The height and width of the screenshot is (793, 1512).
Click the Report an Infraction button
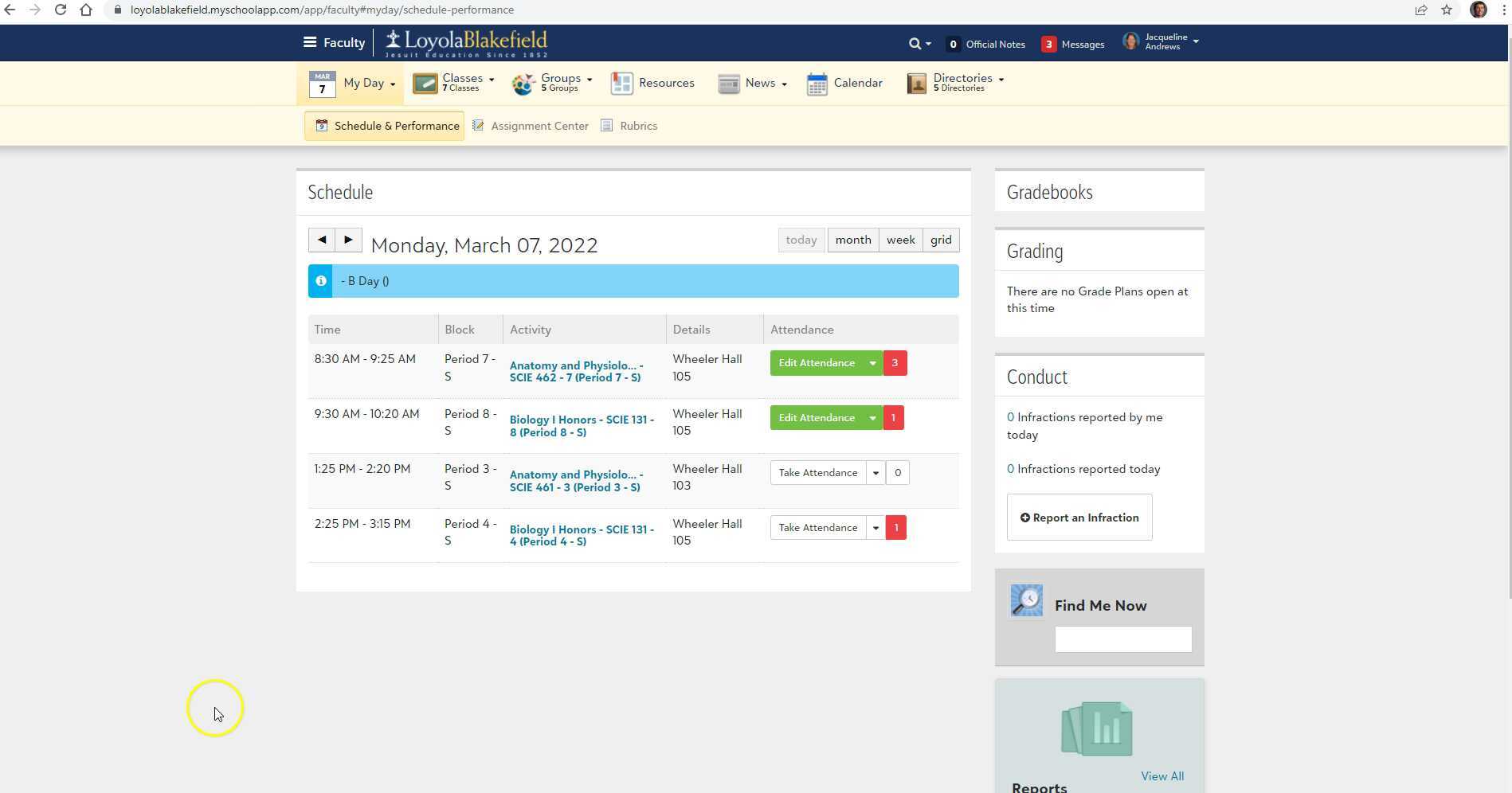coord(1079,517)
